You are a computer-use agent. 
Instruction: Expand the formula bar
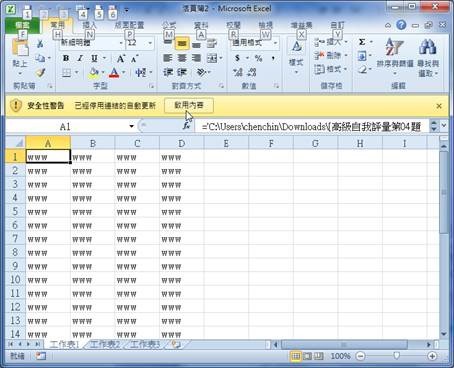444,126
